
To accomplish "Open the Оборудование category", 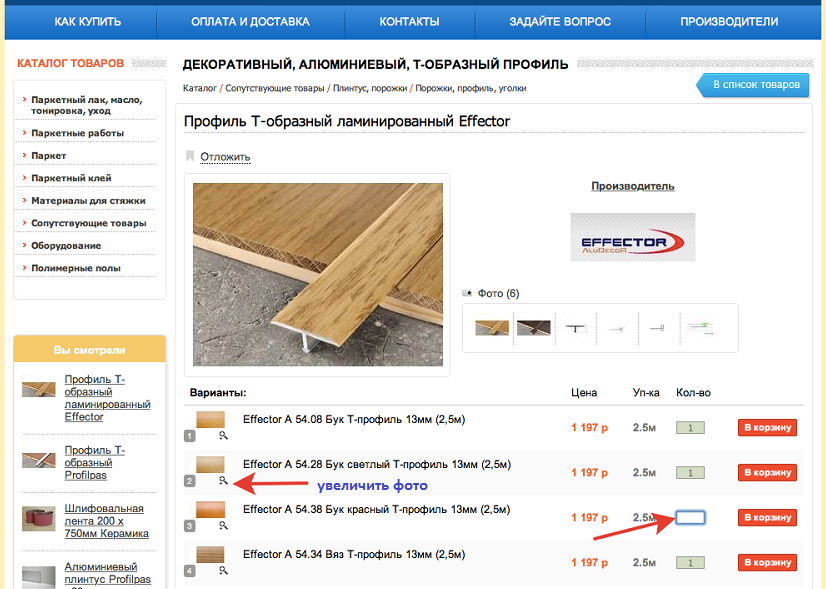I will click(x=66, y=246).
